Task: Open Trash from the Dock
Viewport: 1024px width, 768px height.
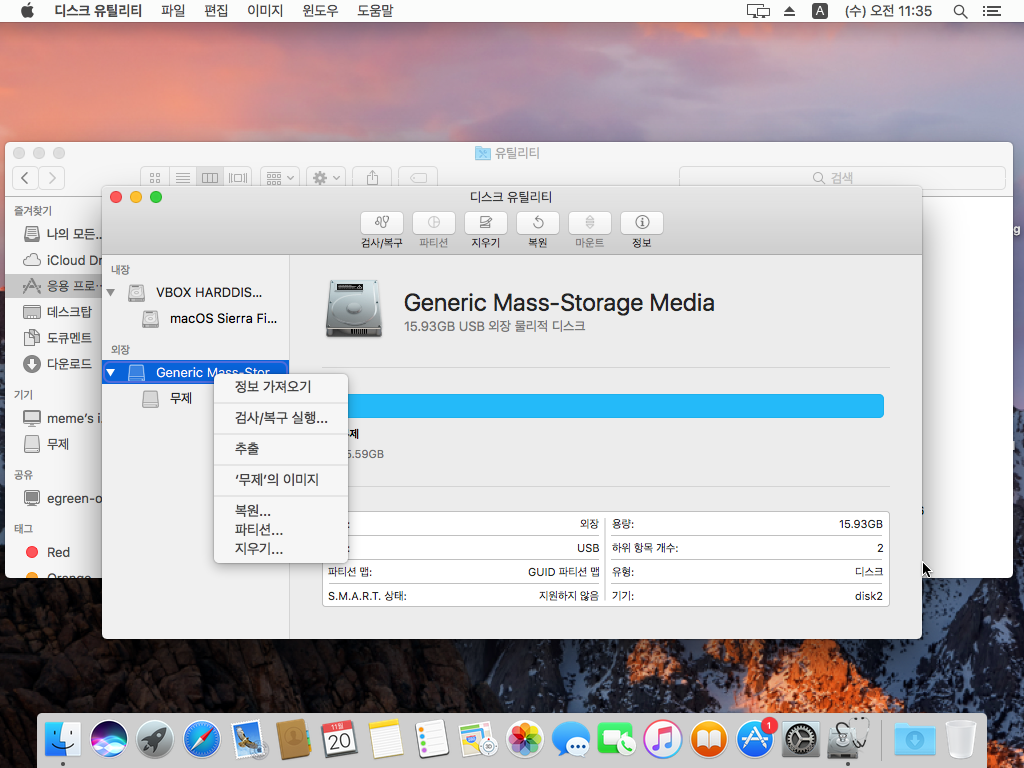Action: 960,739
